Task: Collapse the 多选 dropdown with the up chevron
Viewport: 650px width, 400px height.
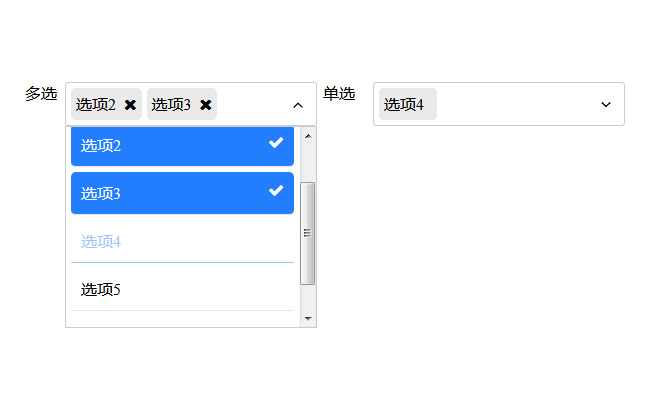Action: pyautogui.click(x=297, y=105)
